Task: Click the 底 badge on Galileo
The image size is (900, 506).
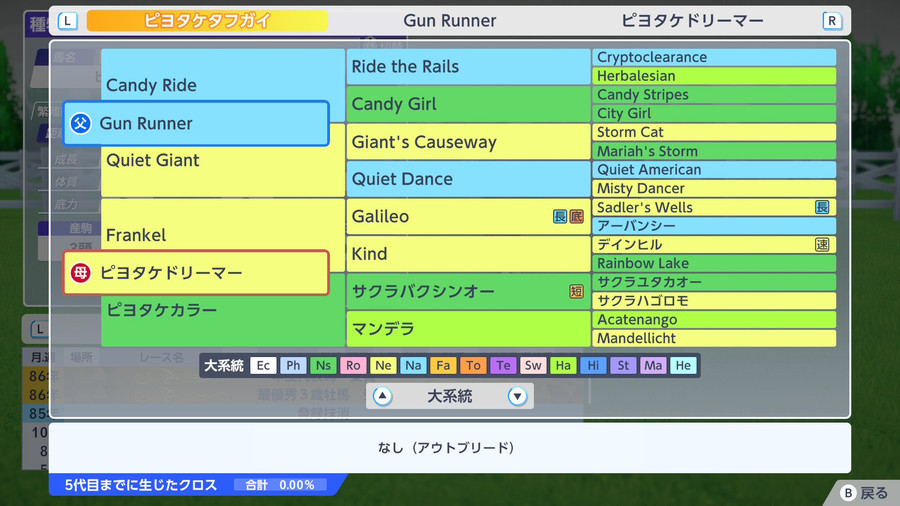Action: pyautogui.click(x=576, y=216)
